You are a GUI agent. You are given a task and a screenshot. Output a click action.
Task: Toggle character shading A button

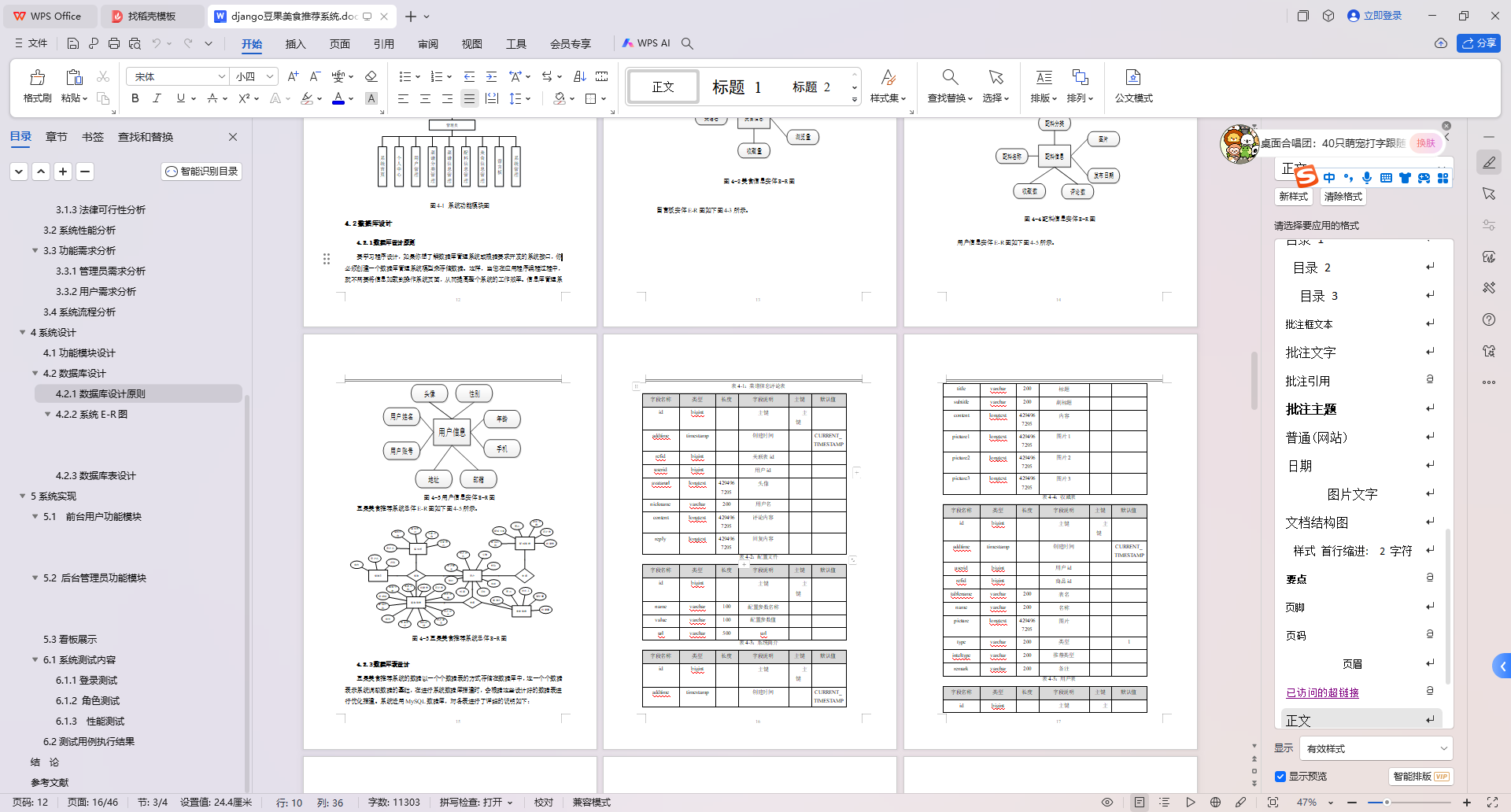click(371, 98)
